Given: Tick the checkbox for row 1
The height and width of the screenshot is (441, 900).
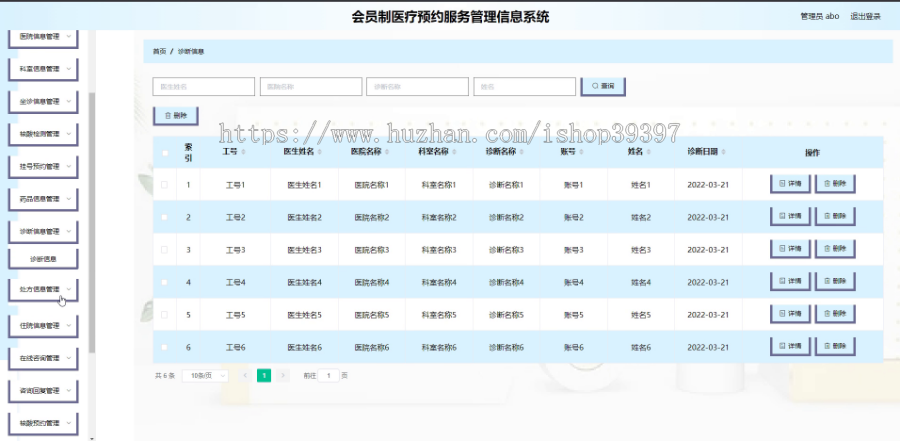Looking at the screenshot, I should (x=165, y=185).
